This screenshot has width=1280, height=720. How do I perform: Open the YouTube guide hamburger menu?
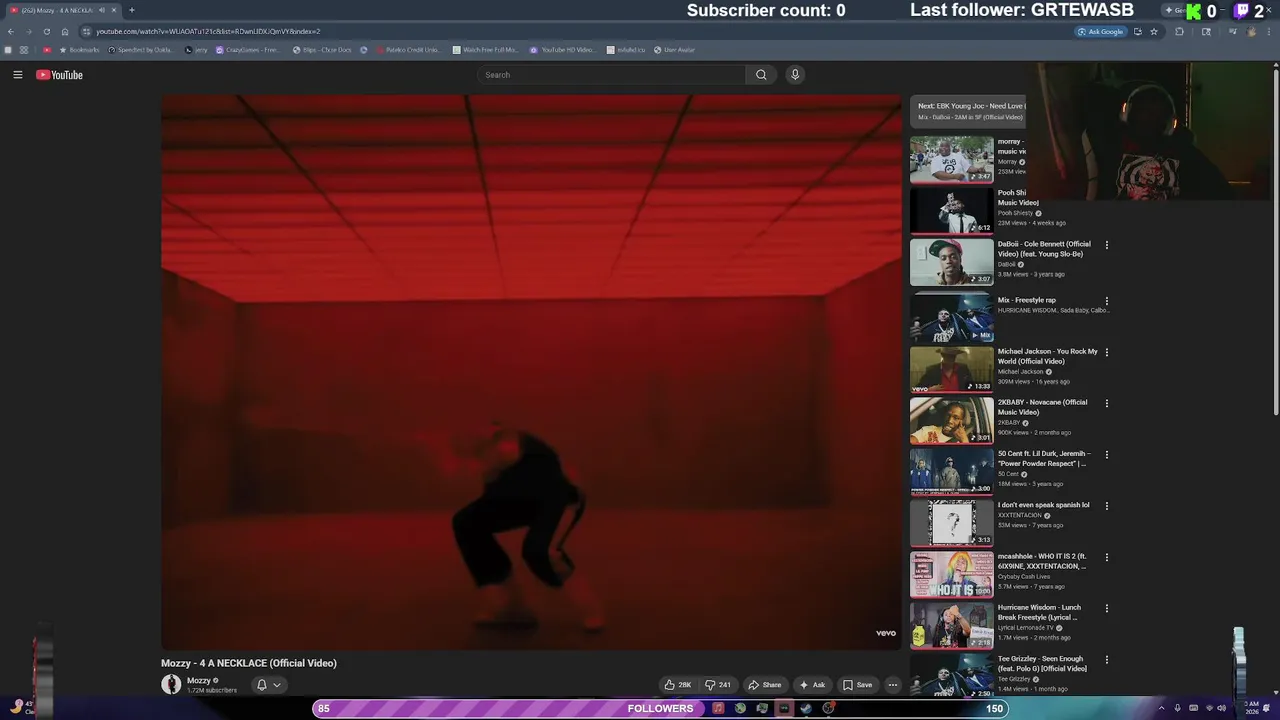(x=17, y=75)
